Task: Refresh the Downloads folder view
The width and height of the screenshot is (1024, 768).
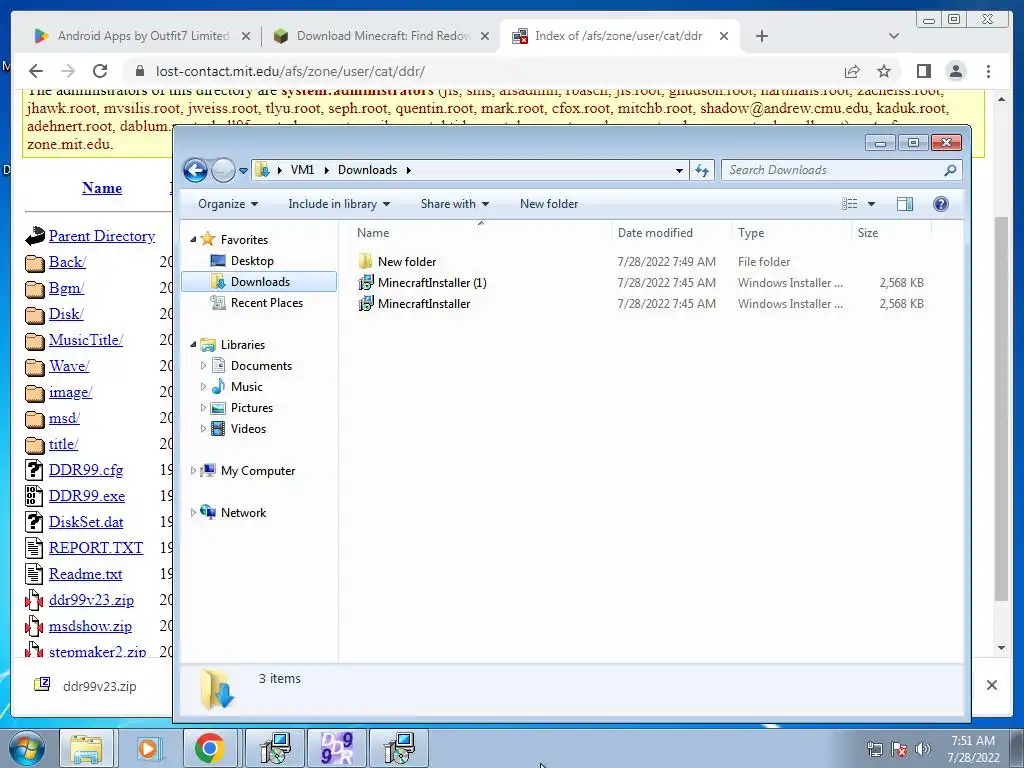Action: (x=702, y=170)
